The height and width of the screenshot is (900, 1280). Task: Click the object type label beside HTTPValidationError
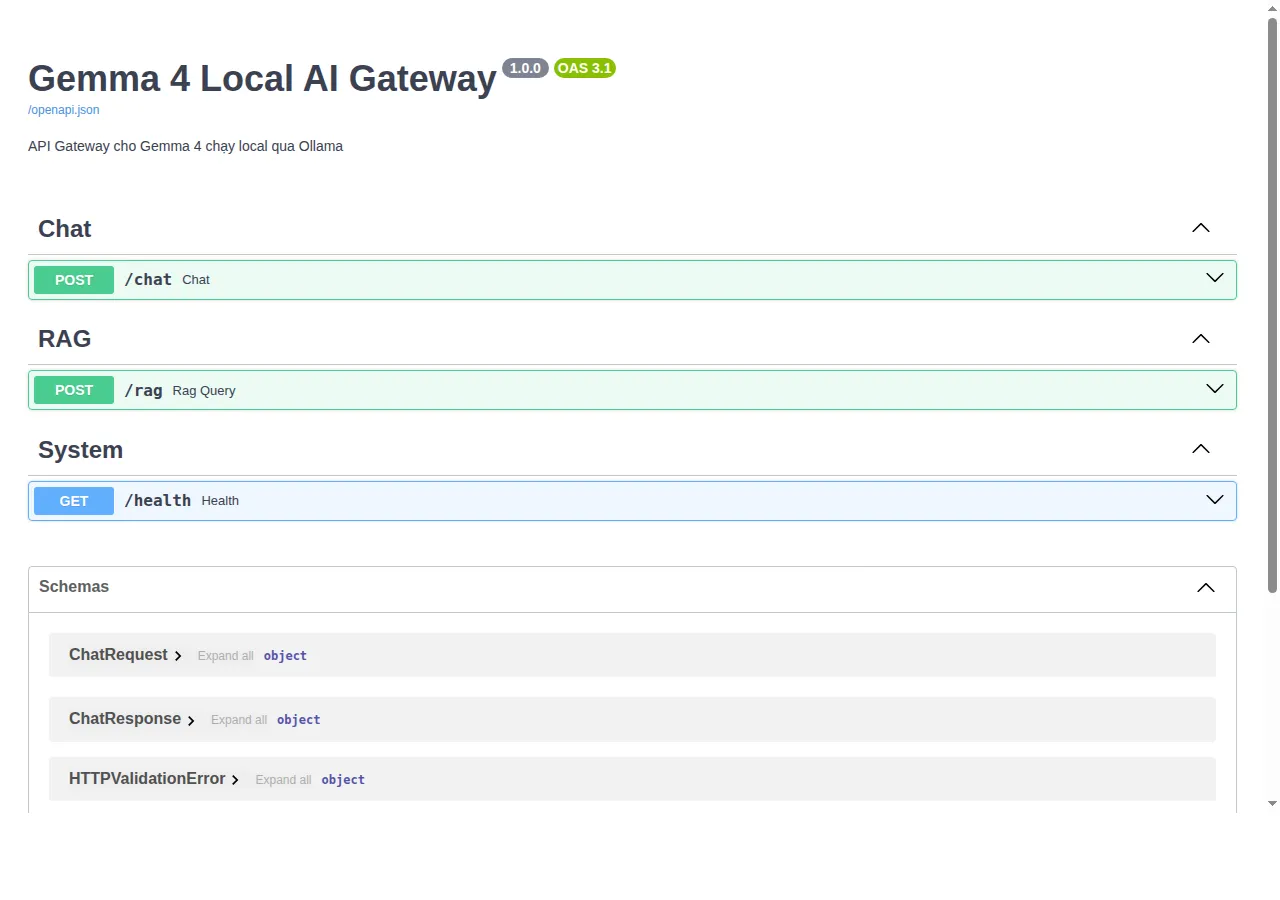(343, 780)
